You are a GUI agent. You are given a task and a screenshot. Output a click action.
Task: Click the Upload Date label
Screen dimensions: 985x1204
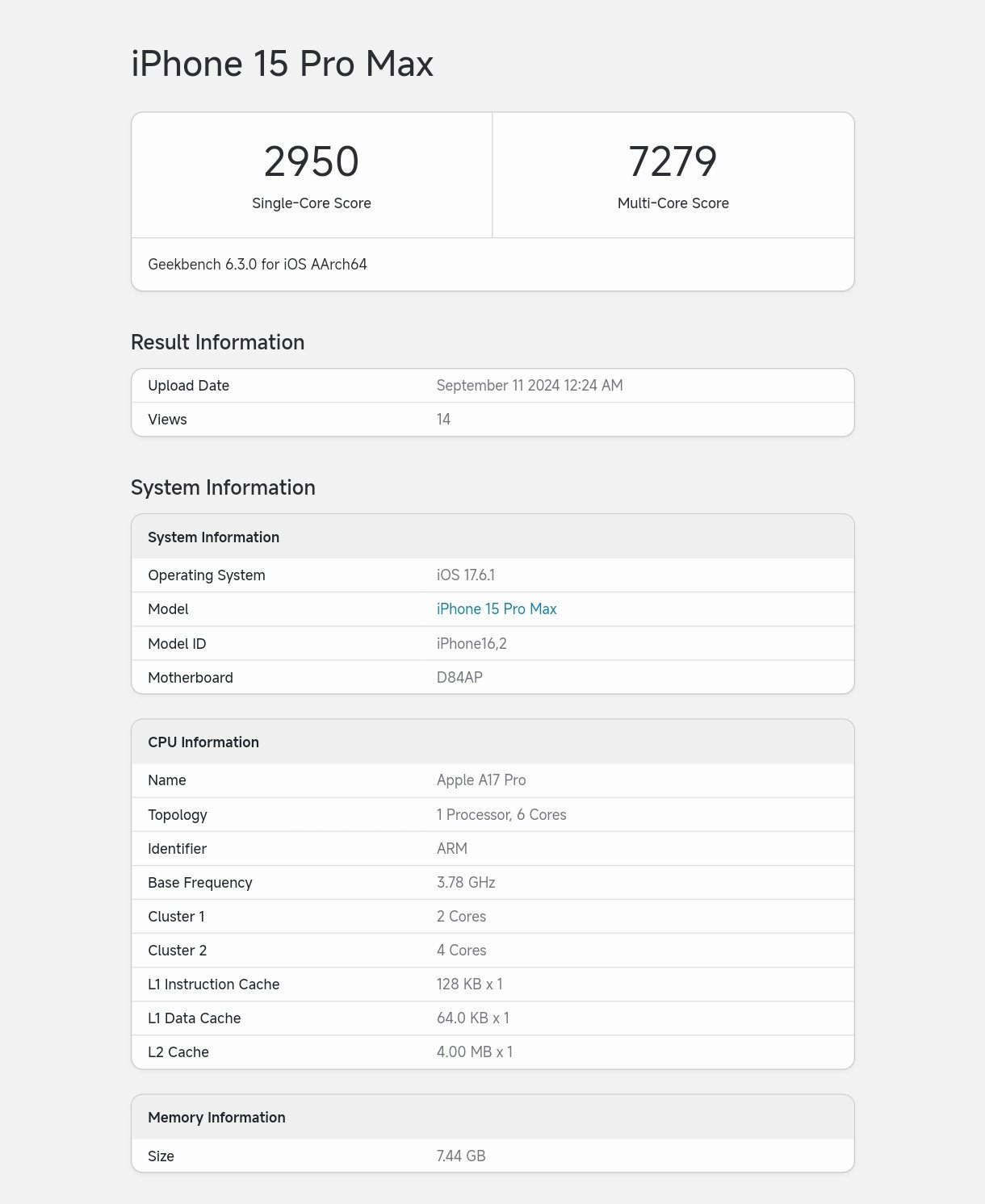[189, 386]
